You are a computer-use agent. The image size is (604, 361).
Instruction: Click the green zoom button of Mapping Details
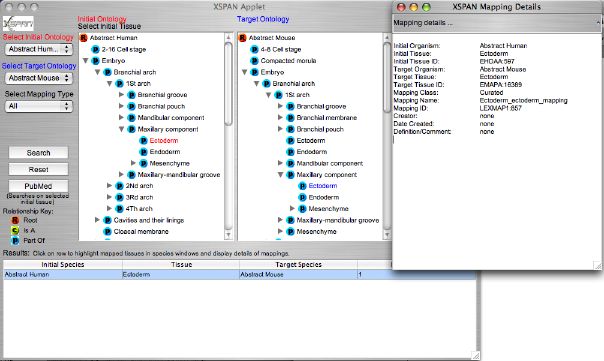[x=426, y=7]
